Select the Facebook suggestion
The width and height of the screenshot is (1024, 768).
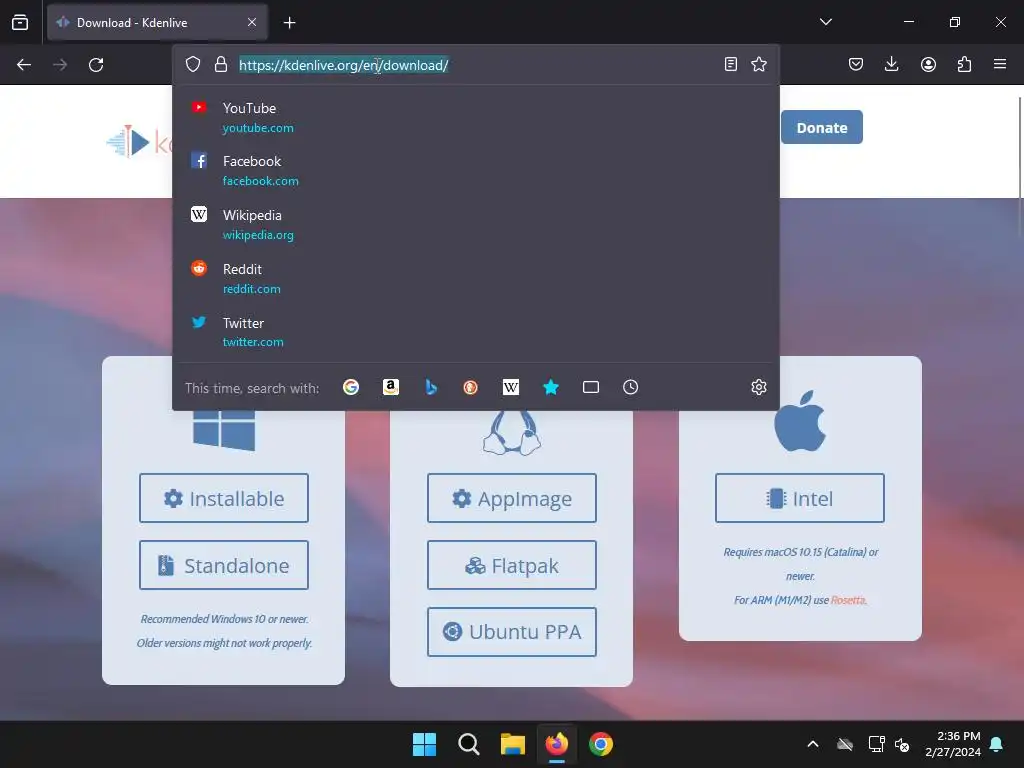coord(476,170)
